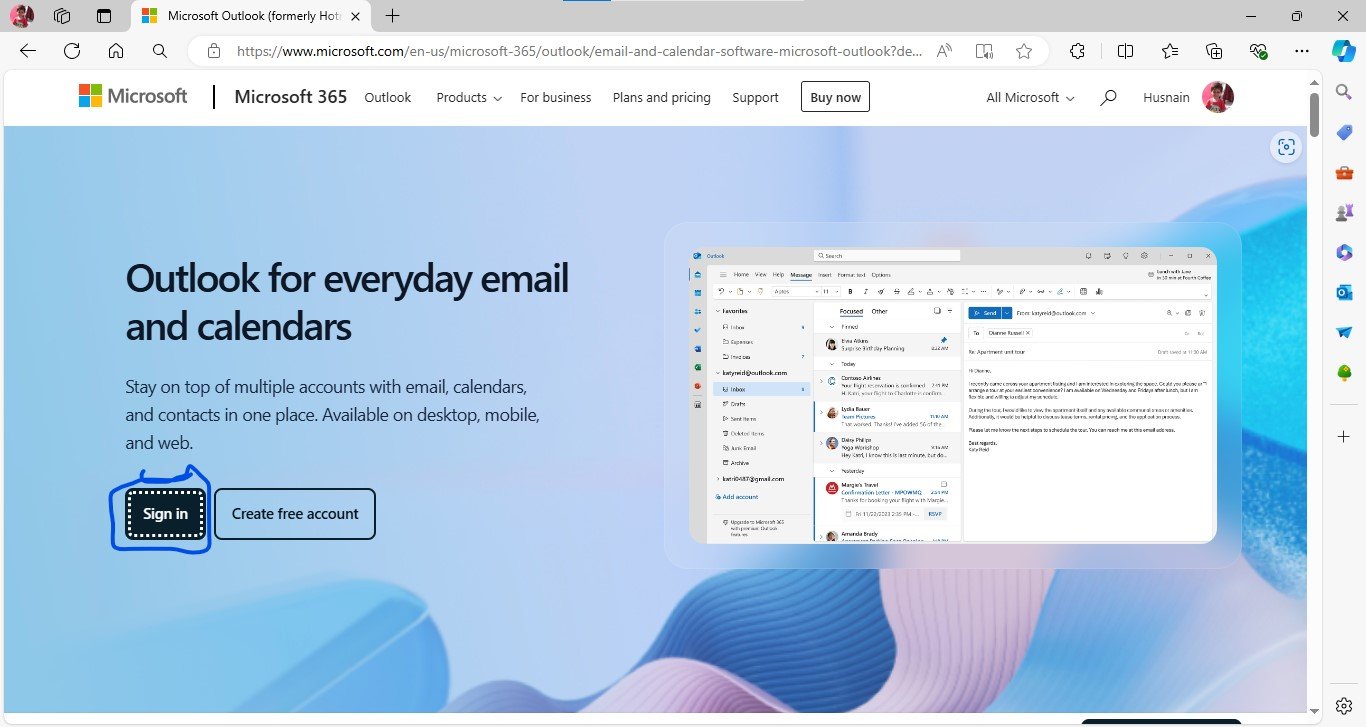This screenshot has height=727, width=1366.
Task: Click the visual search icon on hero image
Action: 1286,148
